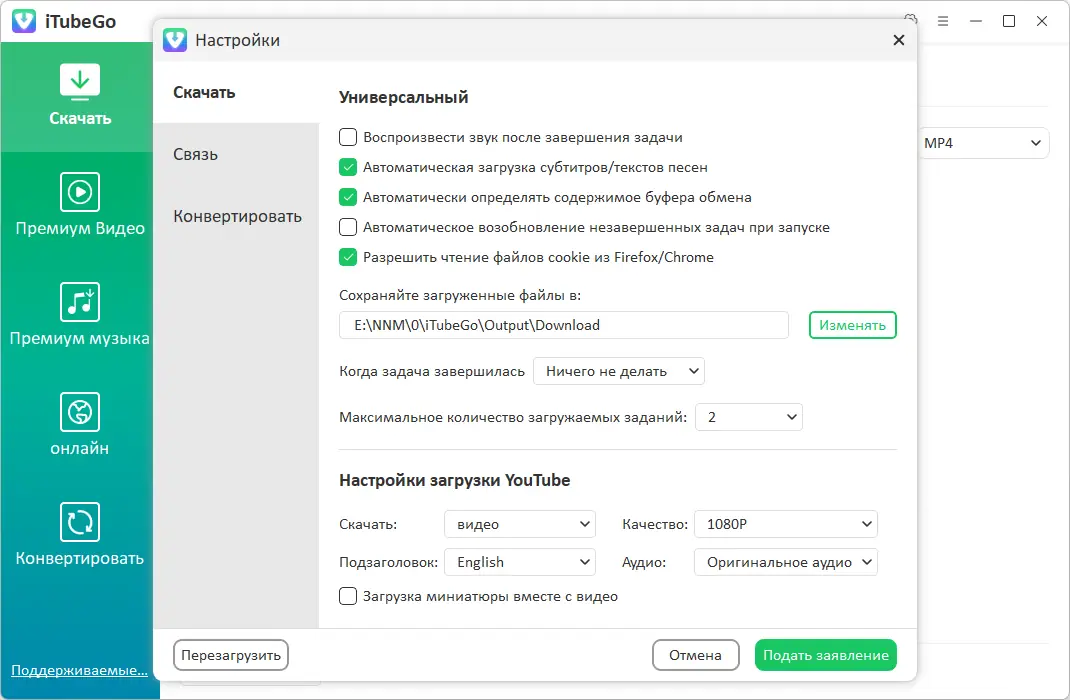Open the Качество dropdown showing 1080P
This screenshot has width=1070, height=700.
(785, 524)
